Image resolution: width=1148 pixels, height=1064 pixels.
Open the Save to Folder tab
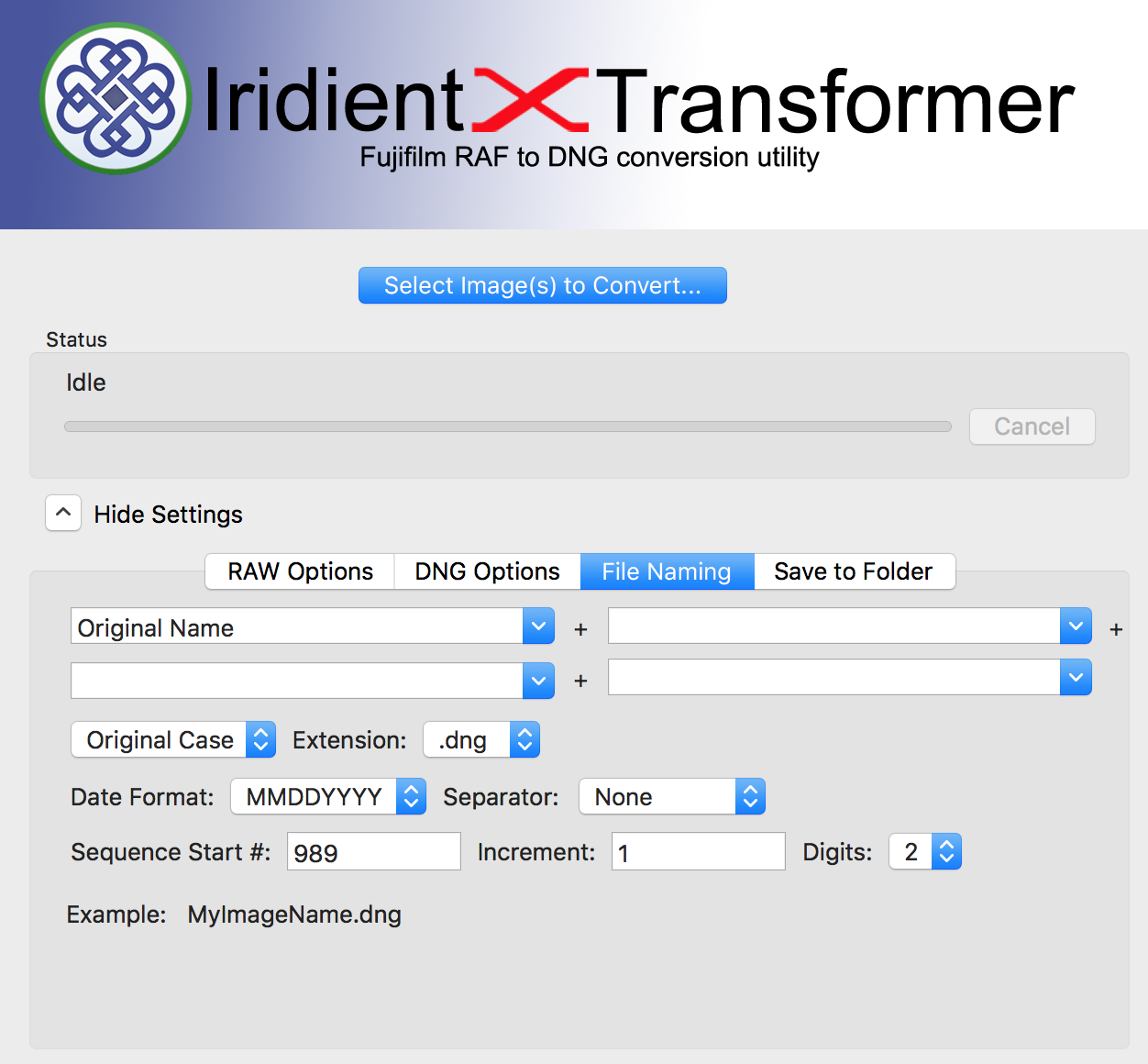click(854, 571)
